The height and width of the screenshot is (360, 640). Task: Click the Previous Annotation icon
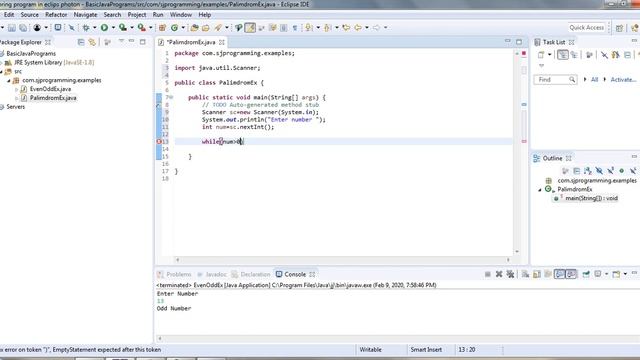[x=327, y=27]
